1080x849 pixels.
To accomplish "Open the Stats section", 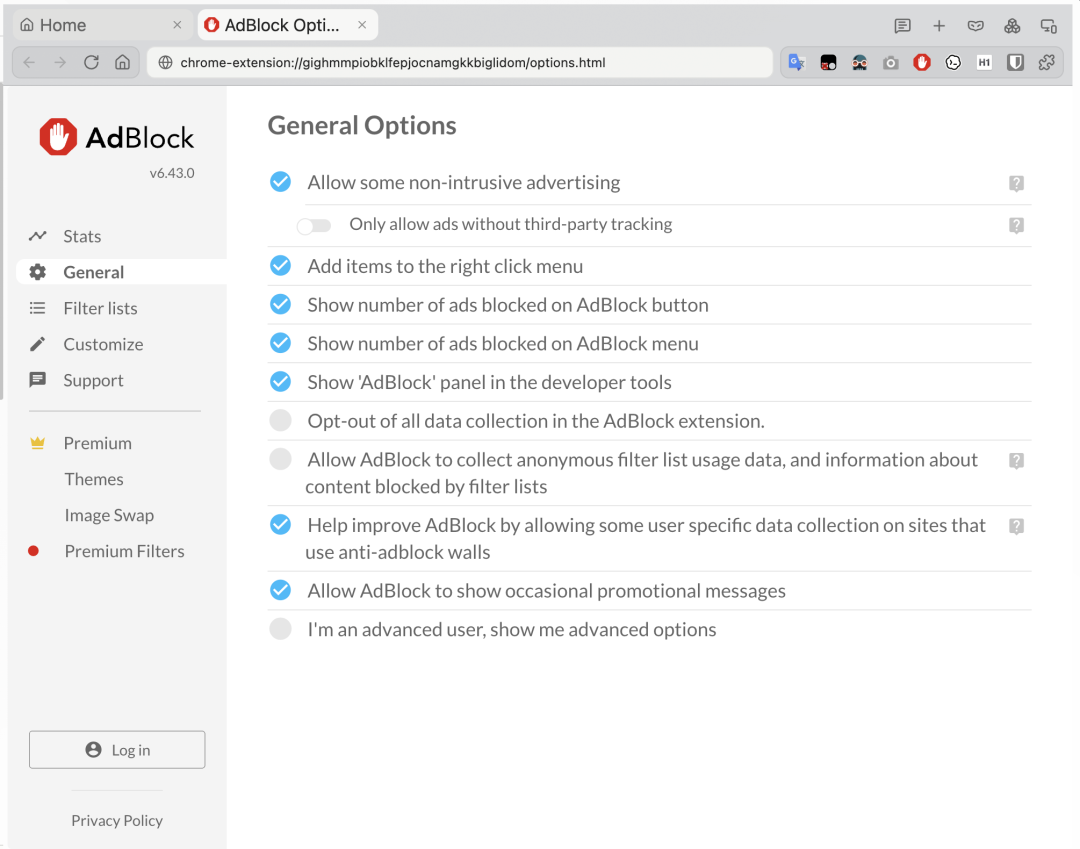I will click(x=82, y=236).
